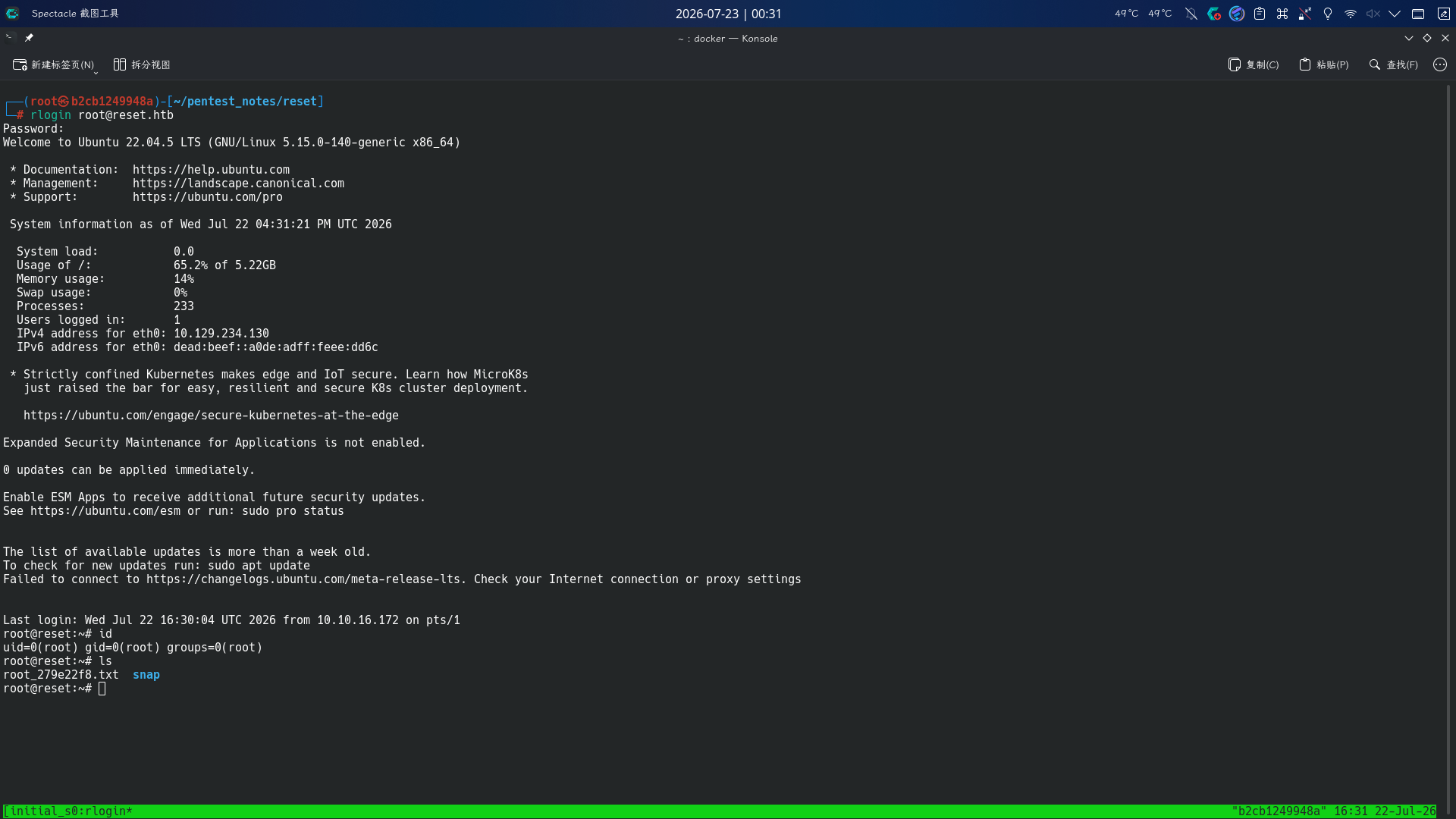Click the 'Spectacle 截图工具' title in the panel
Image resolution: width=1456 pixels, height=819 pixels.
coord(75,14)
